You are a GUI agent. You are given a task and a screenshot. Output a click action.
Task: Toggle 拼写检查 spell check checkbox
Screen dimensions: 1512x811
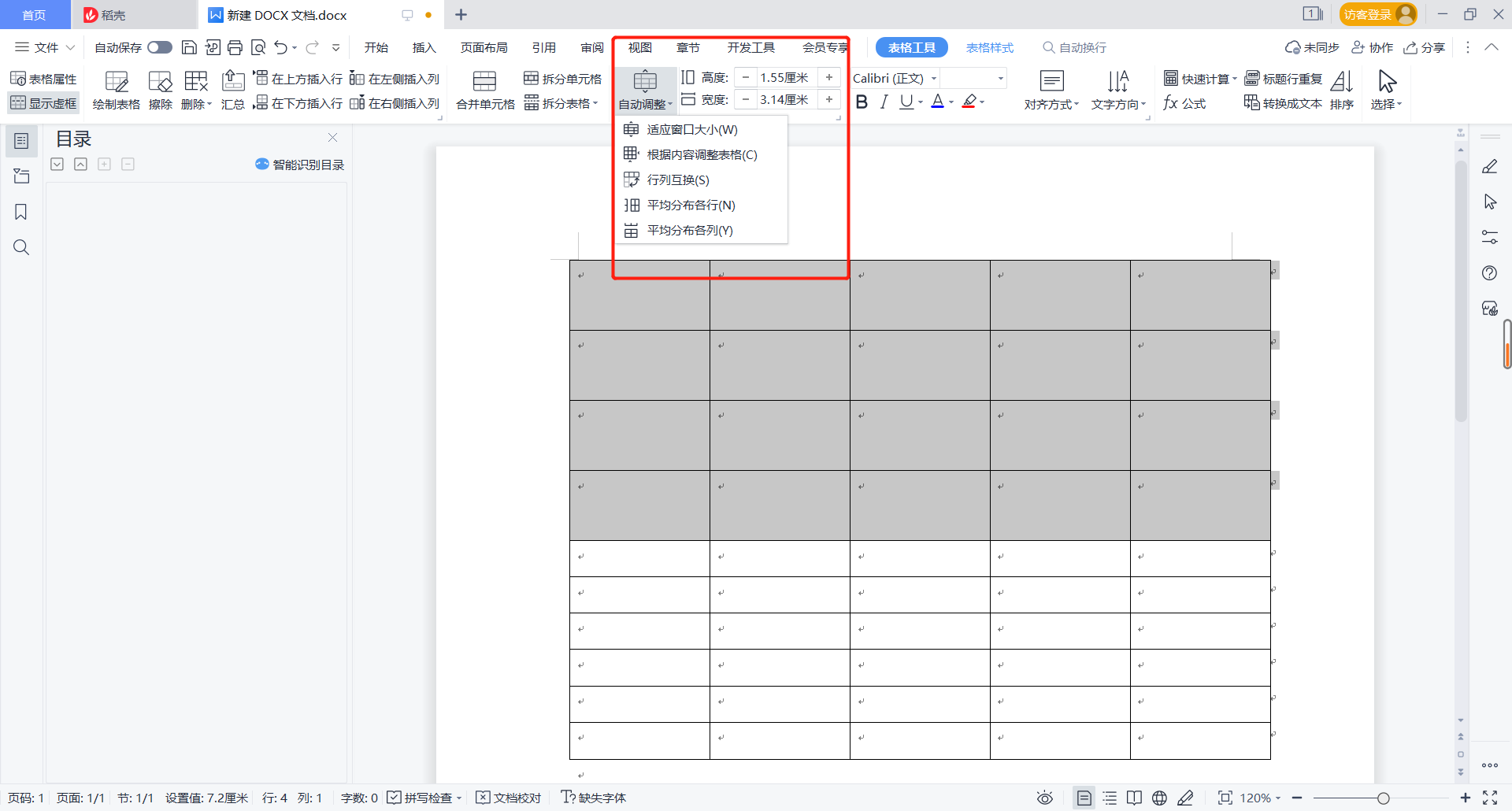point(394,798)
